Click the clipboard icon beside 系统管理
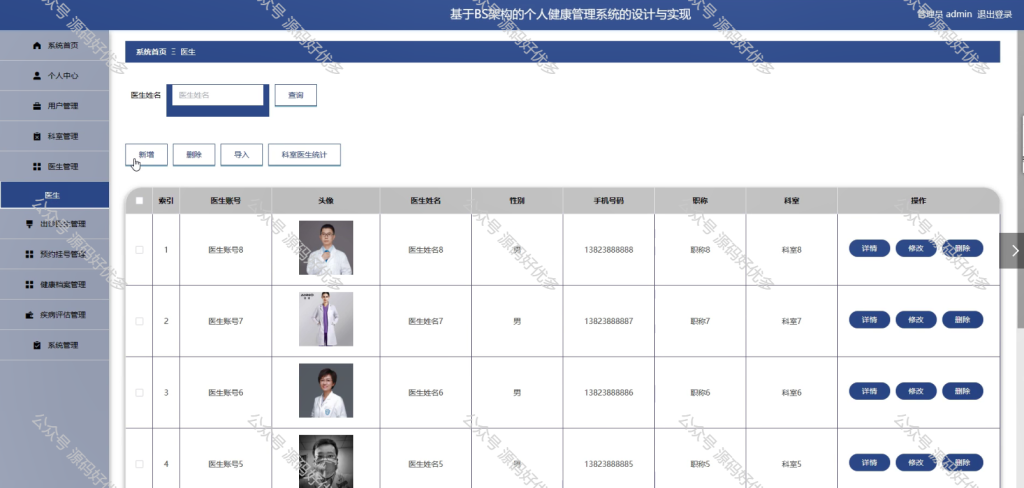This screenshot has width=1024, height=488. (x=37, y=345)
